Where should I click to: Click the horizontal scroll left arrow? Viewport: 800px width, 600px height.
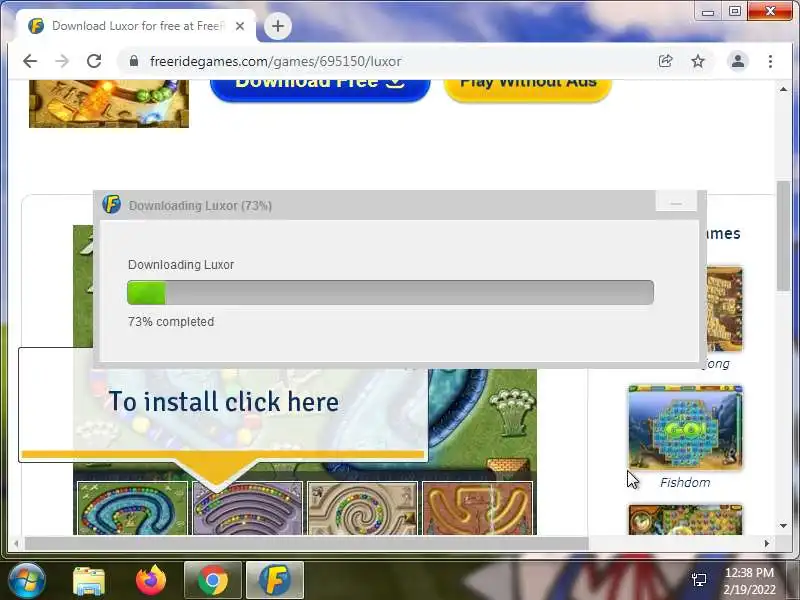pos(16,544)
